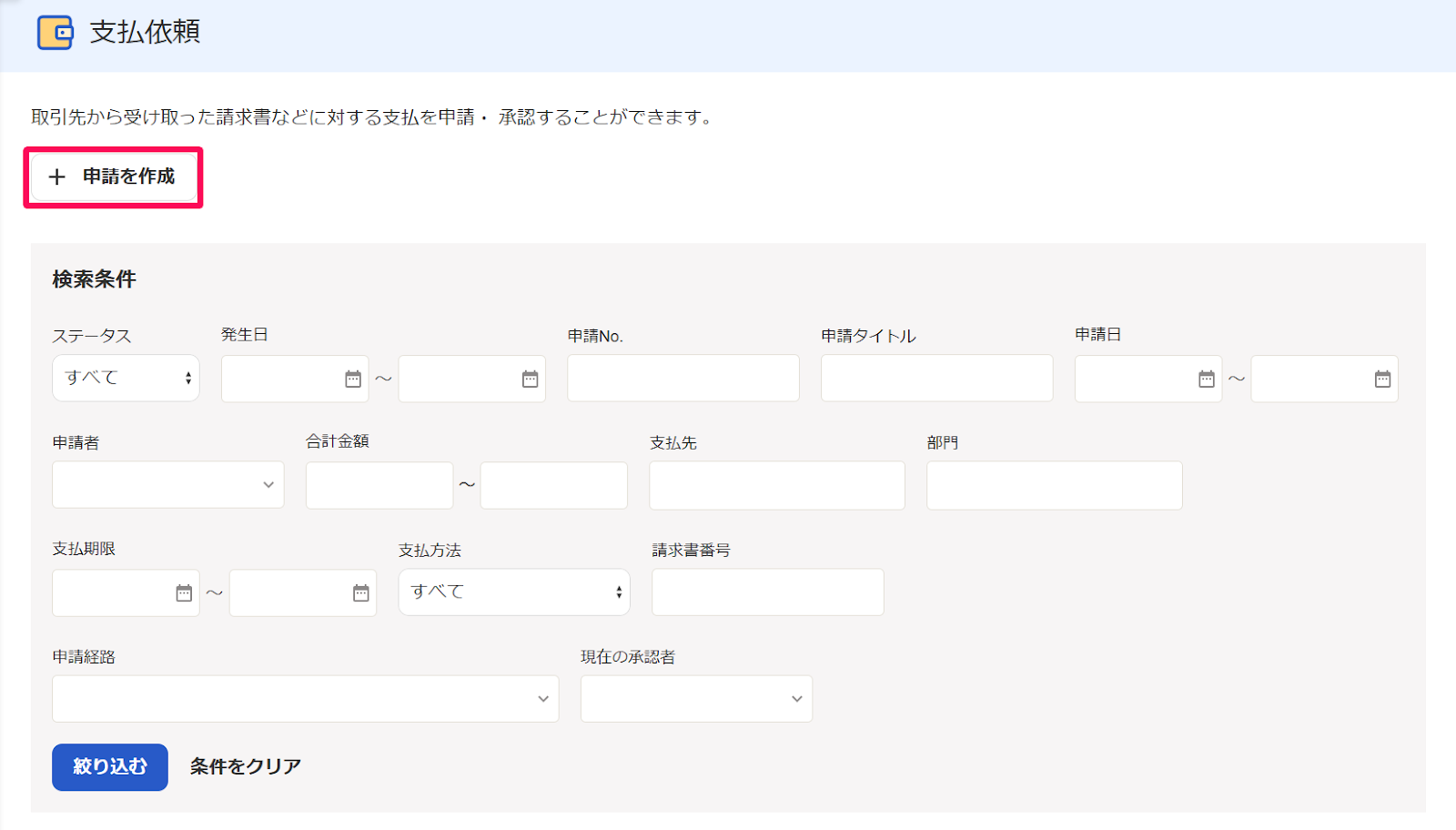The height and width of the screenshot is (830, 1456).
Task: Click the 支払依頼 page title
Action: pos(145,33)
